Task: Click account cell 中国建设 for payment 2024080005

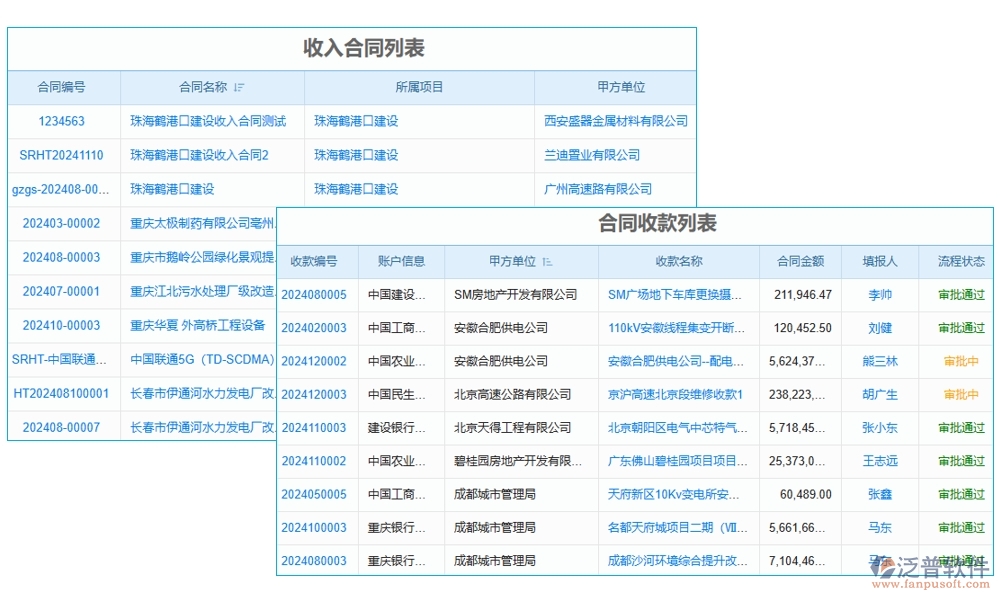Action: 393,294
